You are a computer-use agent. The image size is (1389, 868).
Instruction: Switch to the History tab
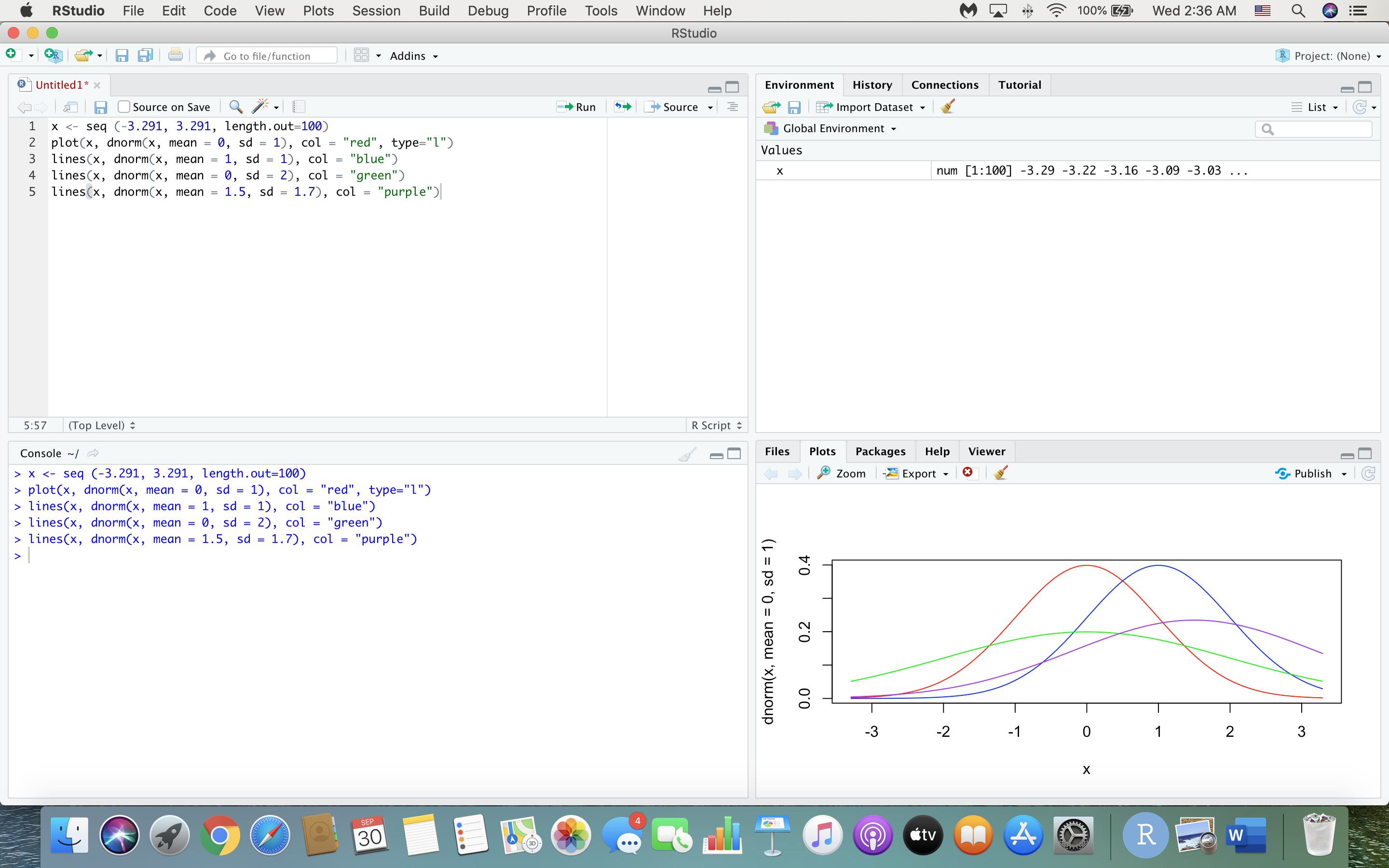872,84
